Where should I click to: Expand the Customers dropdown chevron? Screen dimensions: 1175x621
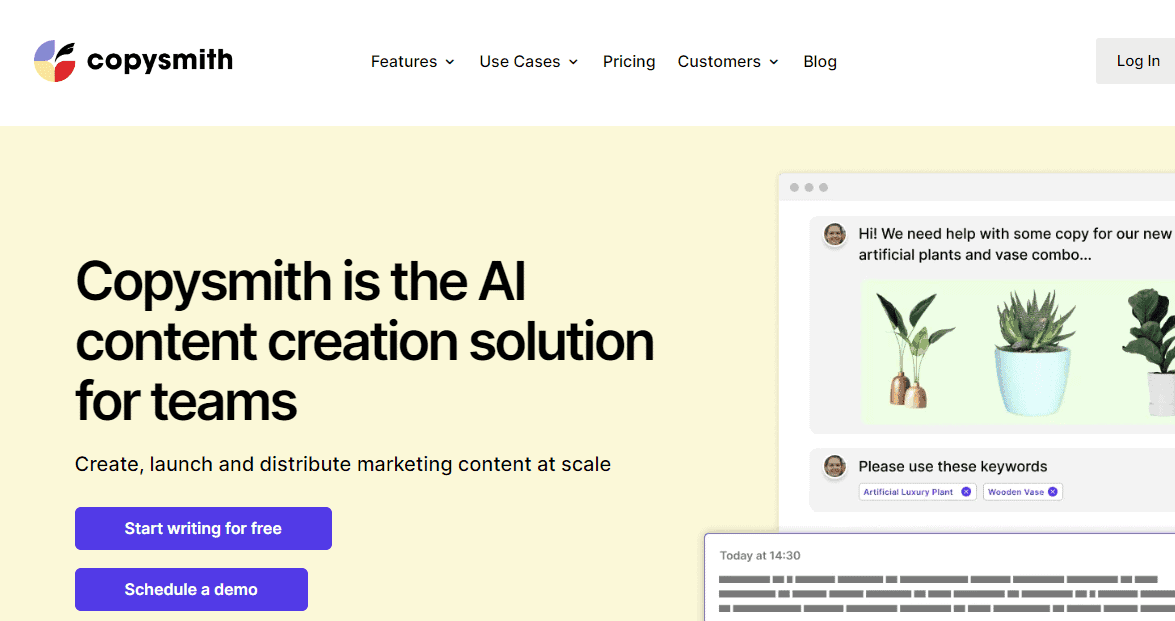click(x=774, y=62)
